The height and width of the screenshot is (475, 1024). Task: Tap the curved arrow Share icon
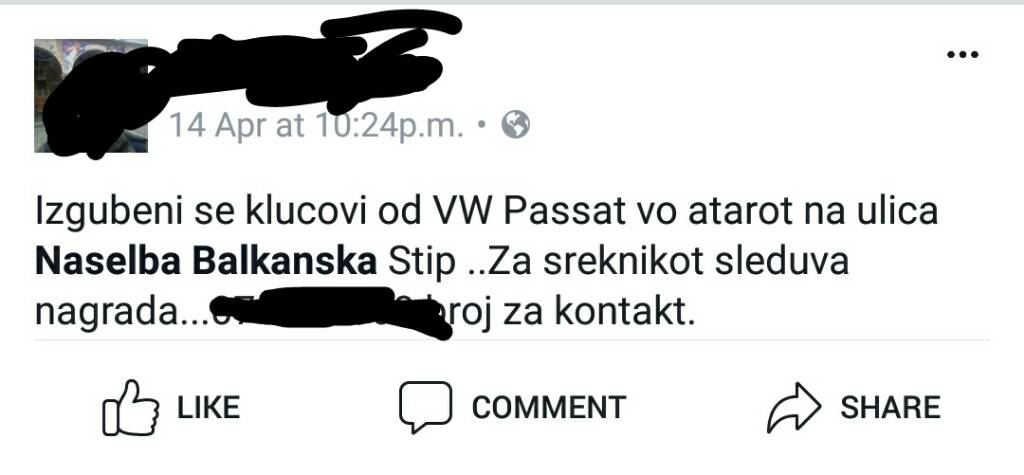(793, 406)
